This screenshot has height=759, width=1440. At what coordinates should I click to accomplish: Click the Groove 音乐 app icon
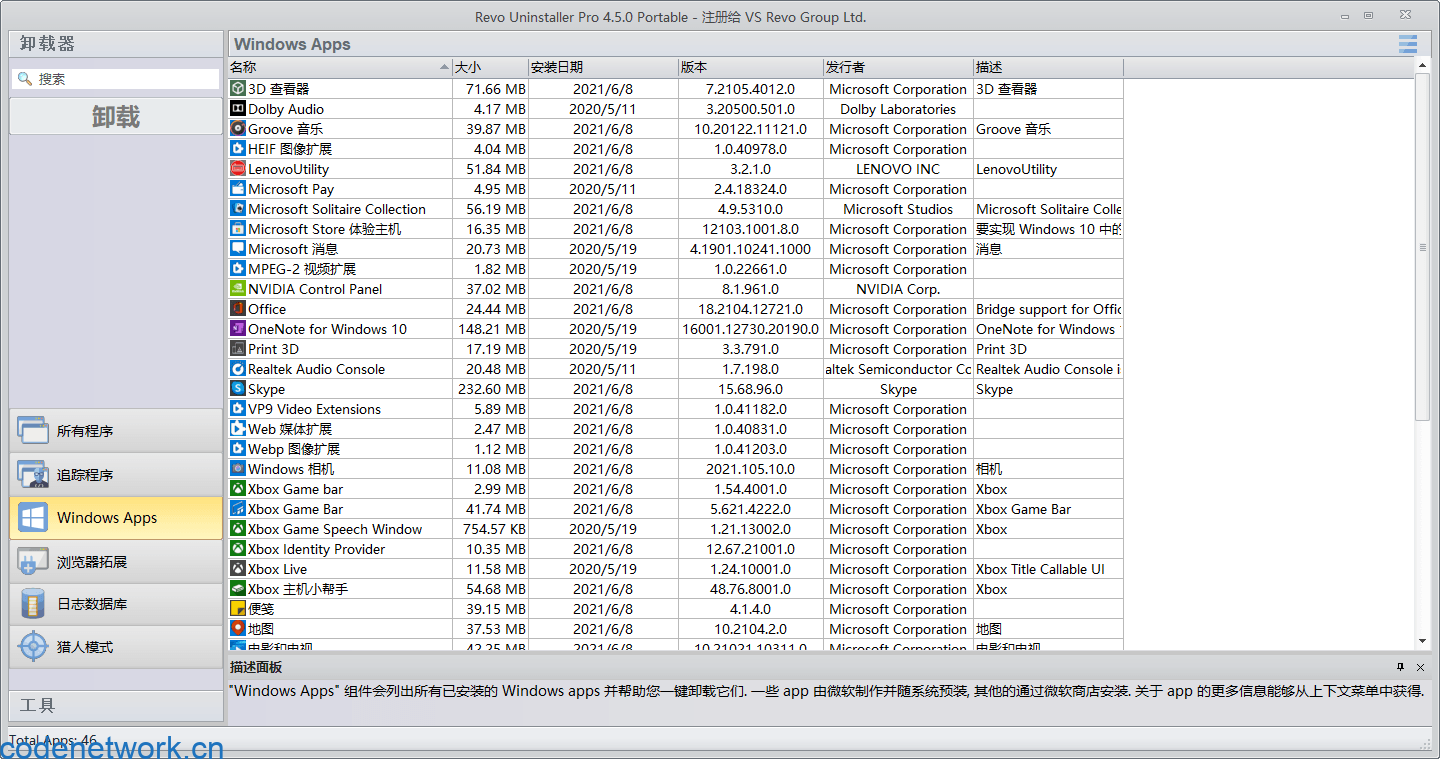238,129
